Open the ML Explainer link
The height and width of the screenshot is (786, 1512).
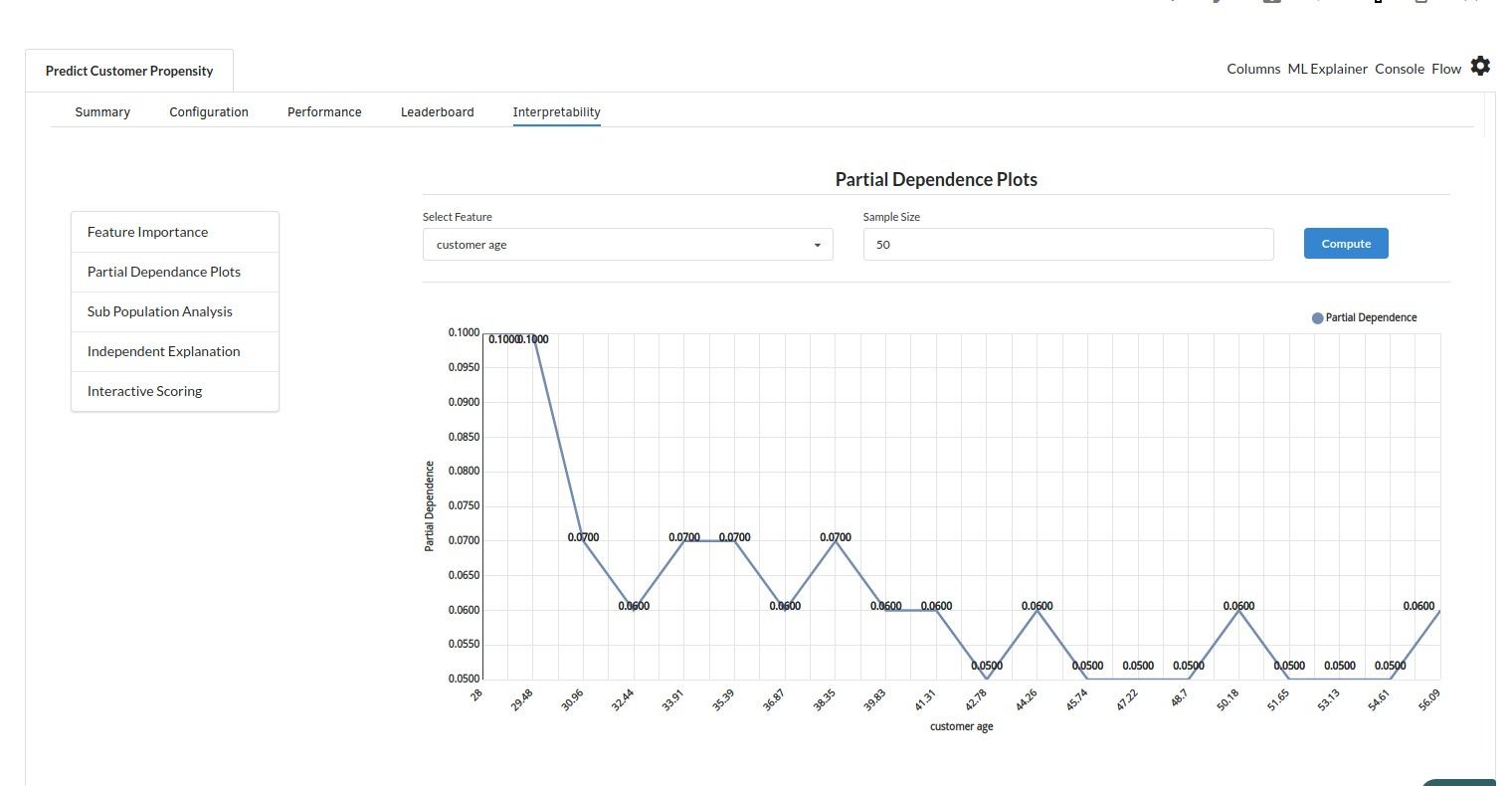[x=1328, y=69]
